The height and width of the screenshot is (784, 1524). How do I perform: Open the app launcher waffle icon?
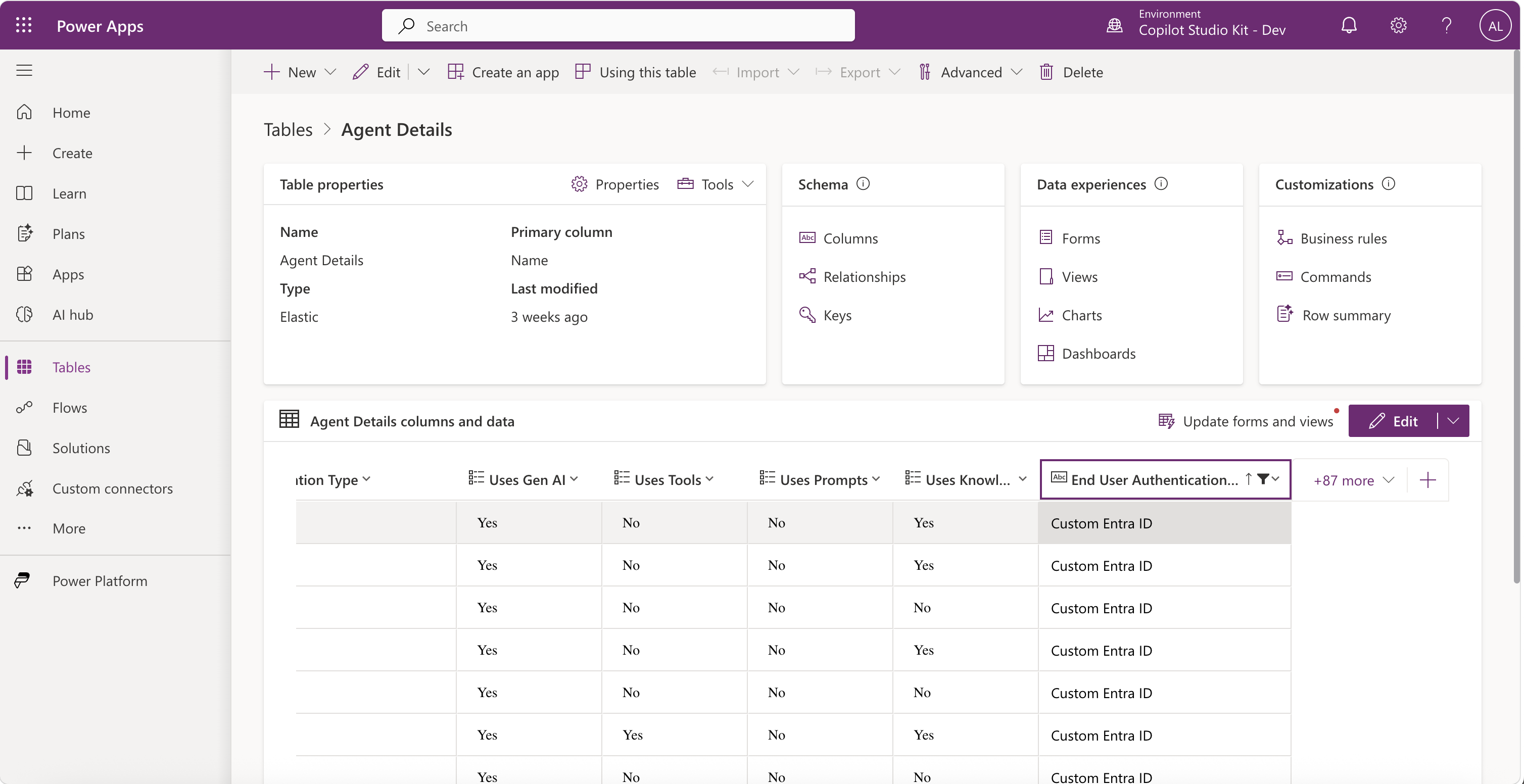click(24, 25)
